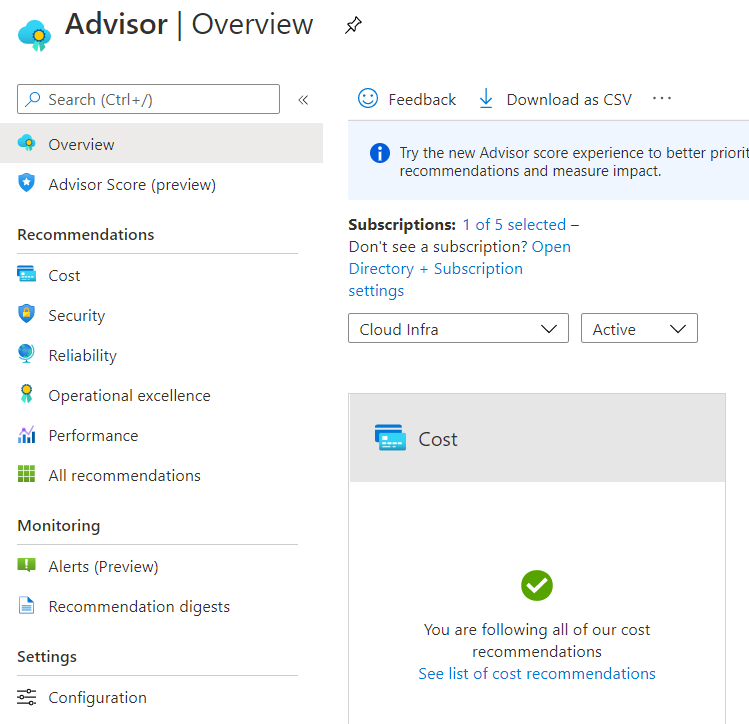Open the more options ellipsis menu
Image resolution: width=749 pixels, height=724 pixels.
click(x=662, y=98)
